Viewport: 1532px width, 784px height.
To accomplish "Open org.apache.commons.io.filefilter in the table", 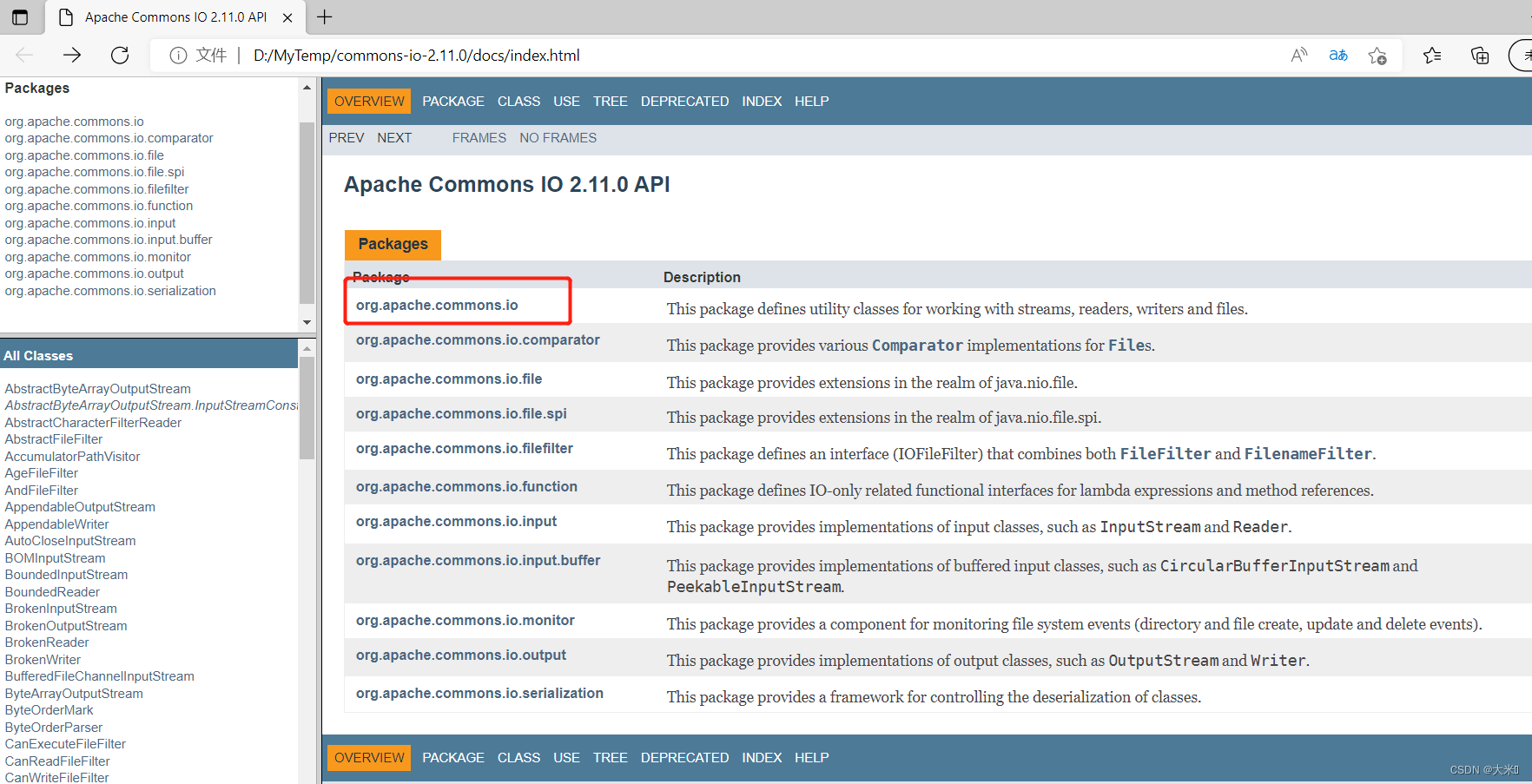I will point(465,449).
